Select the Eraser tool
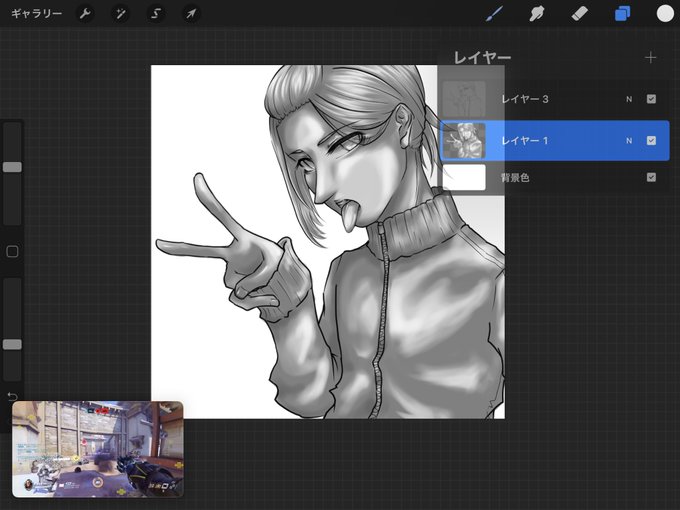 click(x=579, y=14)
